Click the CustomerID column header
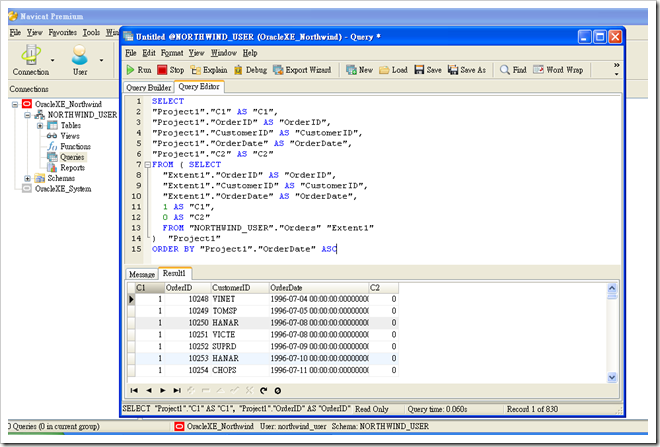 240,288
